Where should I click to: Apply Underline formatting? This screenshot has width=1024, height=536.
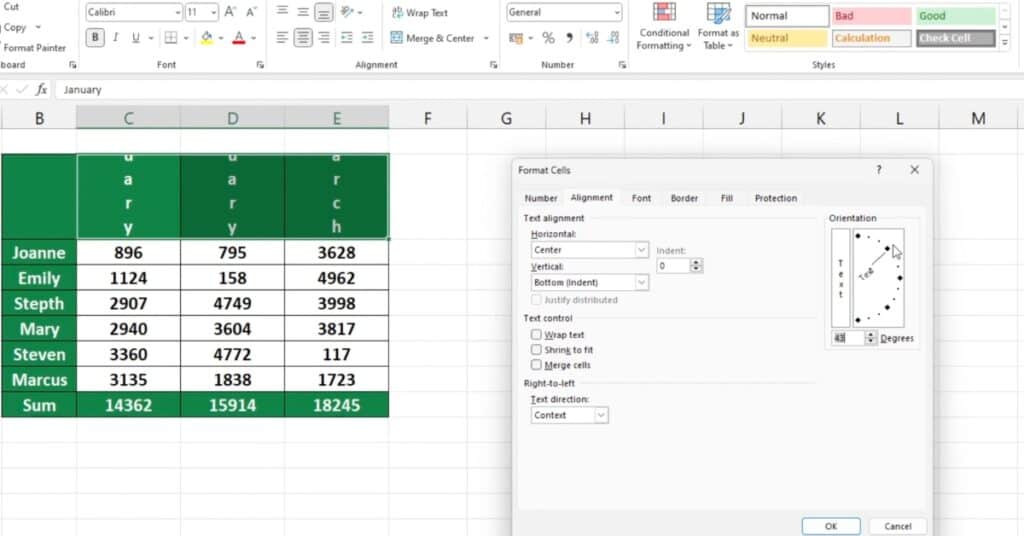[x=135, y=38]
